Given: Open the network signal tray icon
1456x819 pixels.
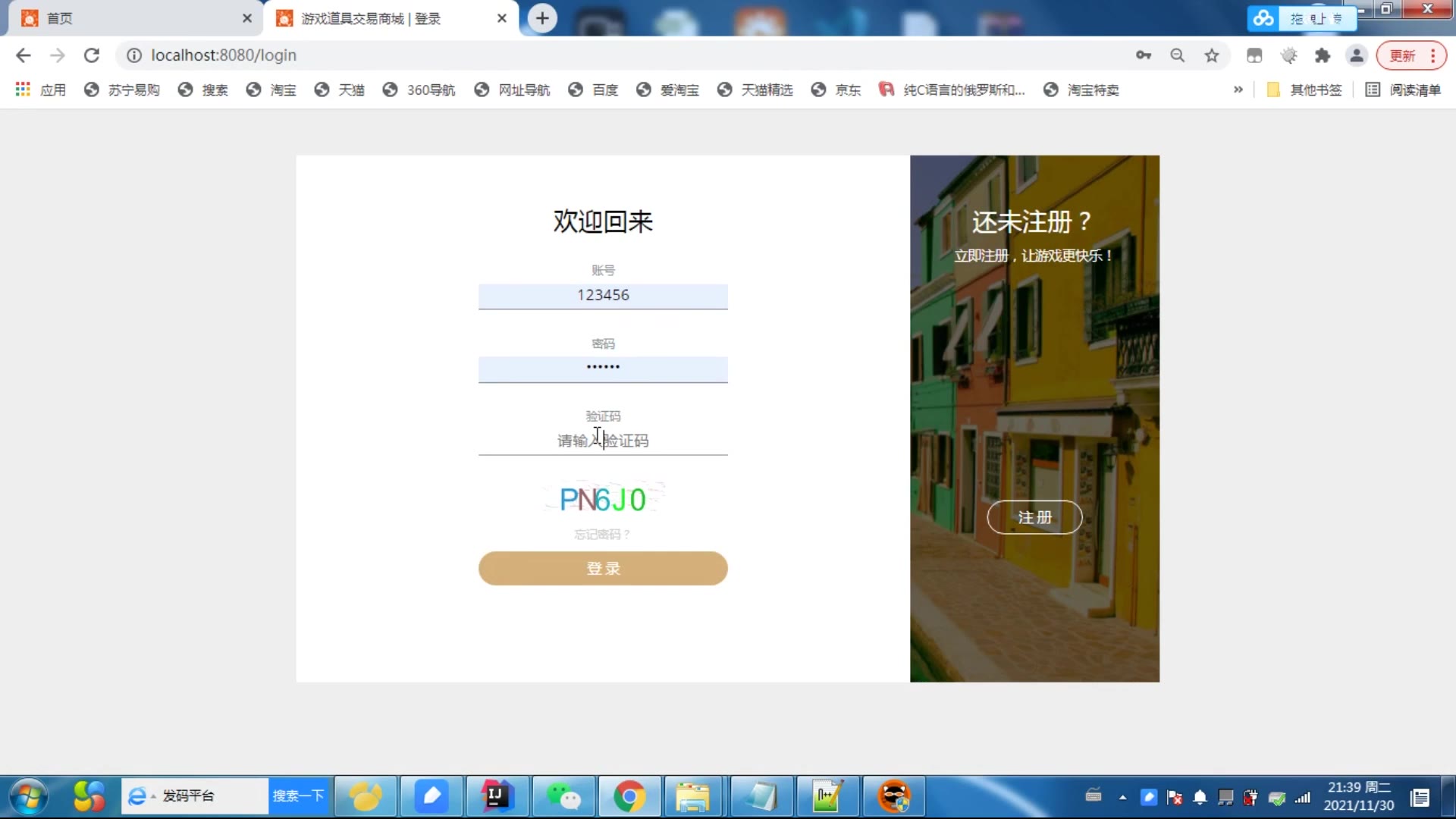Looking at the screenshot, I should [1303, 797].
